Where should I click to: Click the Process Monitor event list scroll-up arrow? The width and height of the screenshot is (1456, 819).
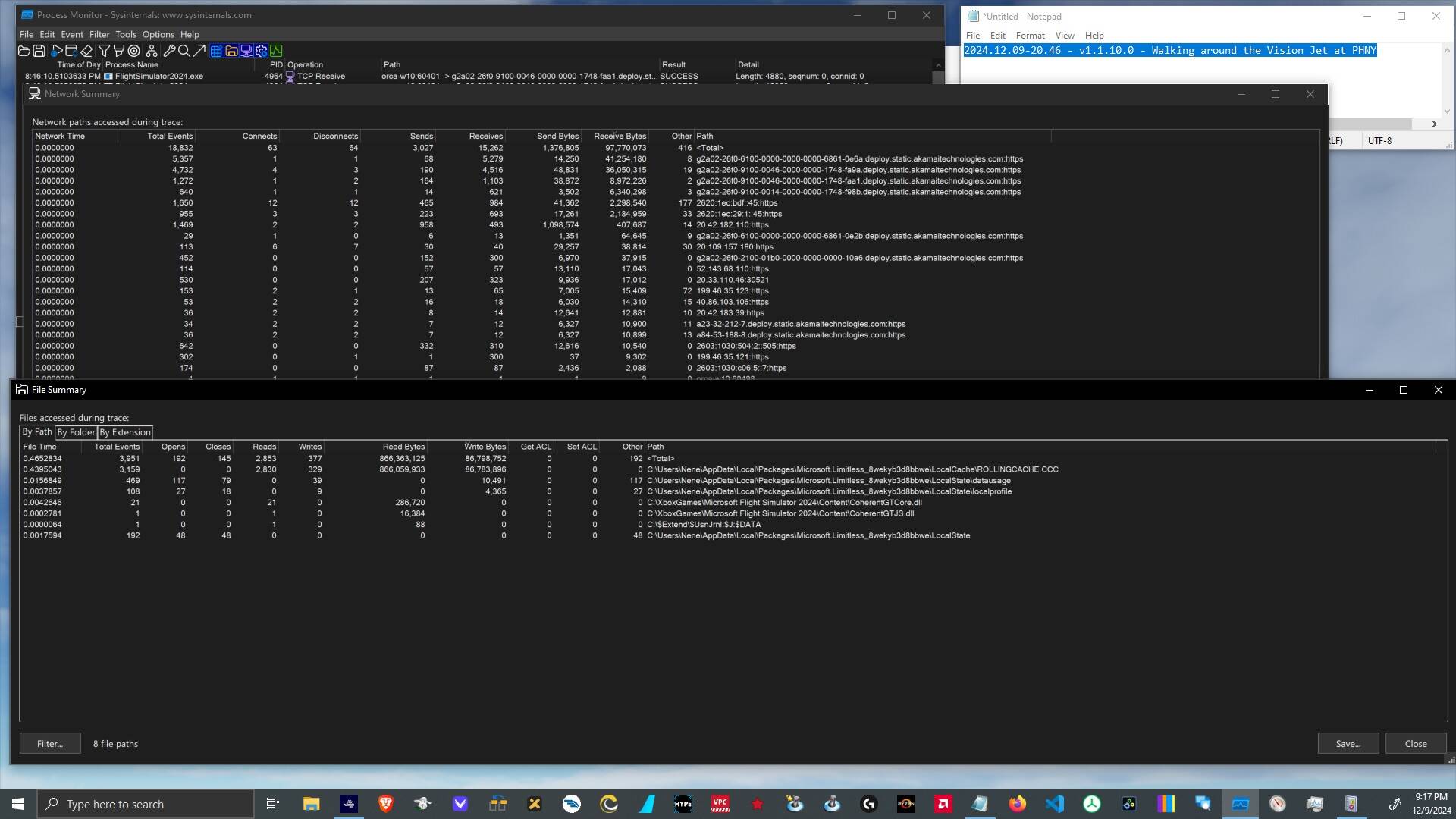(x=938, y=65)
